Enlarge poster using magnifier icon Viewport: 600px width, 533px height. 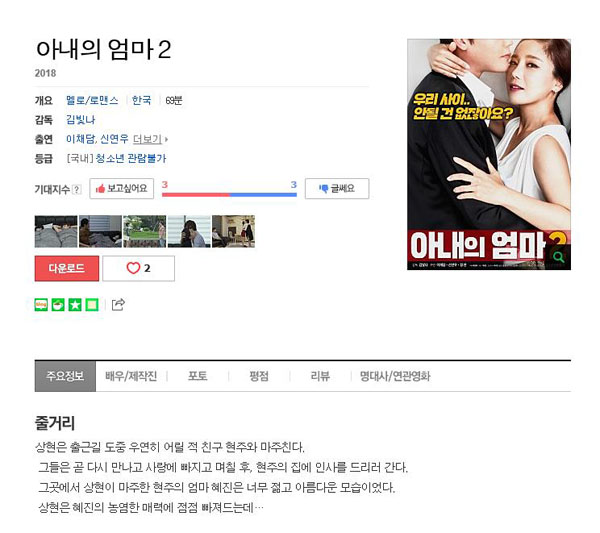[559, 257]
